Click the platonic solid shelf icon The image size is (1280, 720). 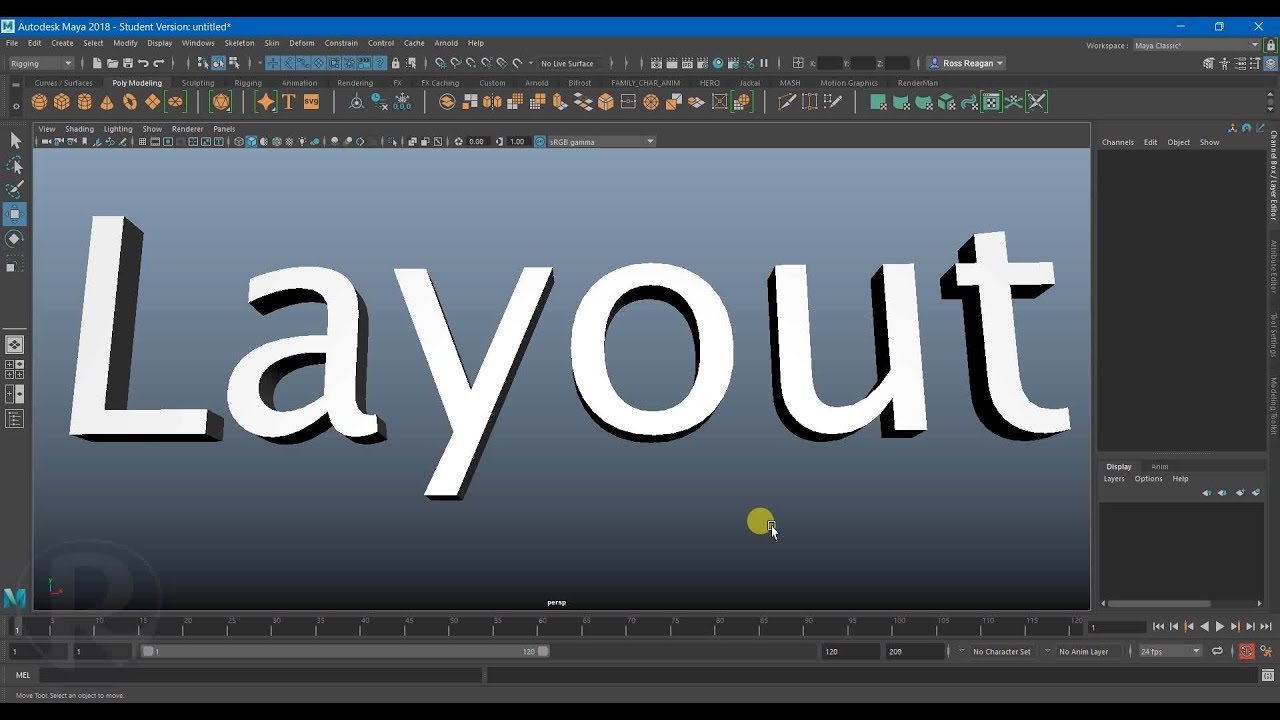click(221, 102)
